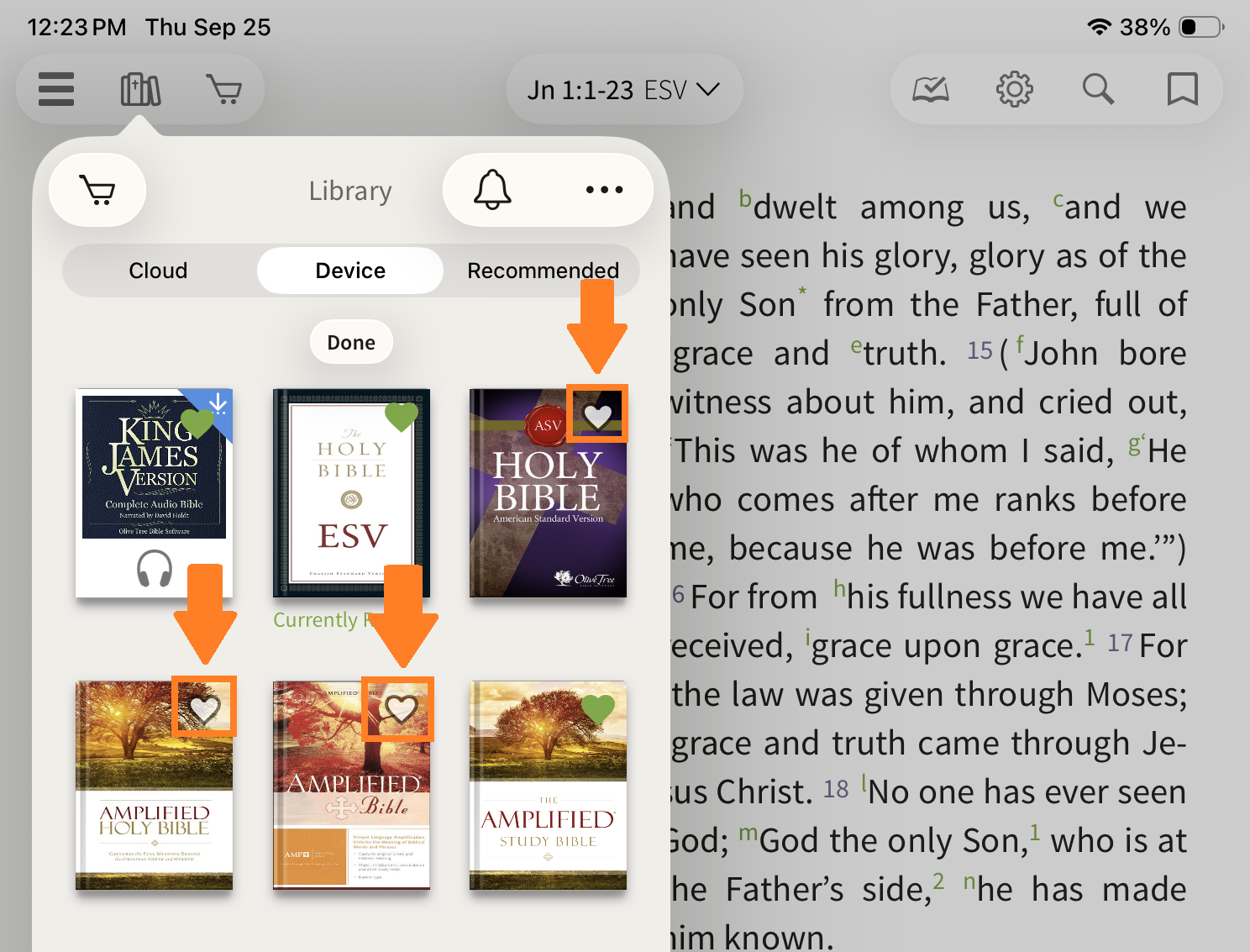Tap the shopping cart inside Library panel
Viewport: 1250px width, 952px height.
97,190
